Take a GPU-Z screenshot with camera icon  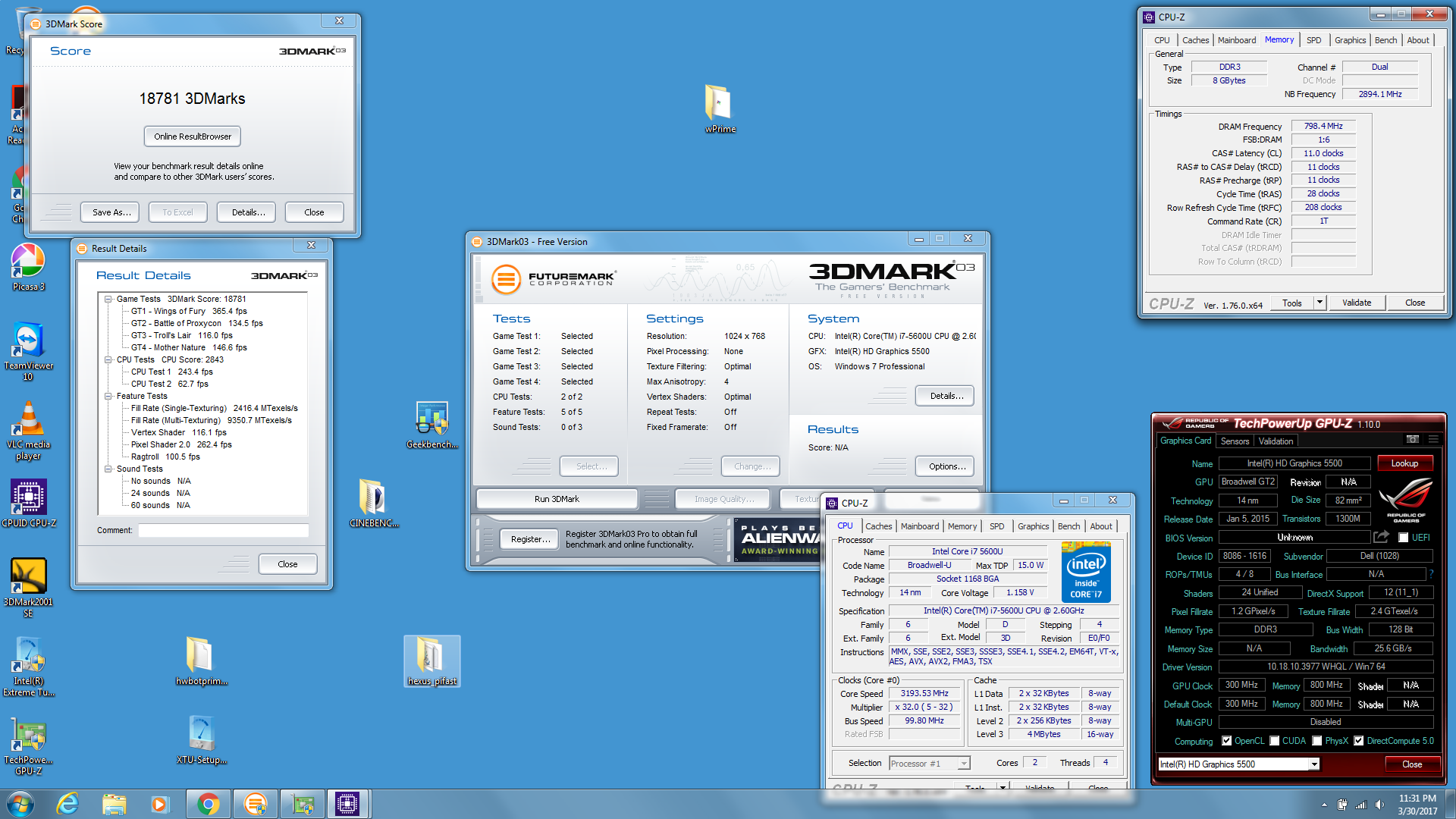1412,440
